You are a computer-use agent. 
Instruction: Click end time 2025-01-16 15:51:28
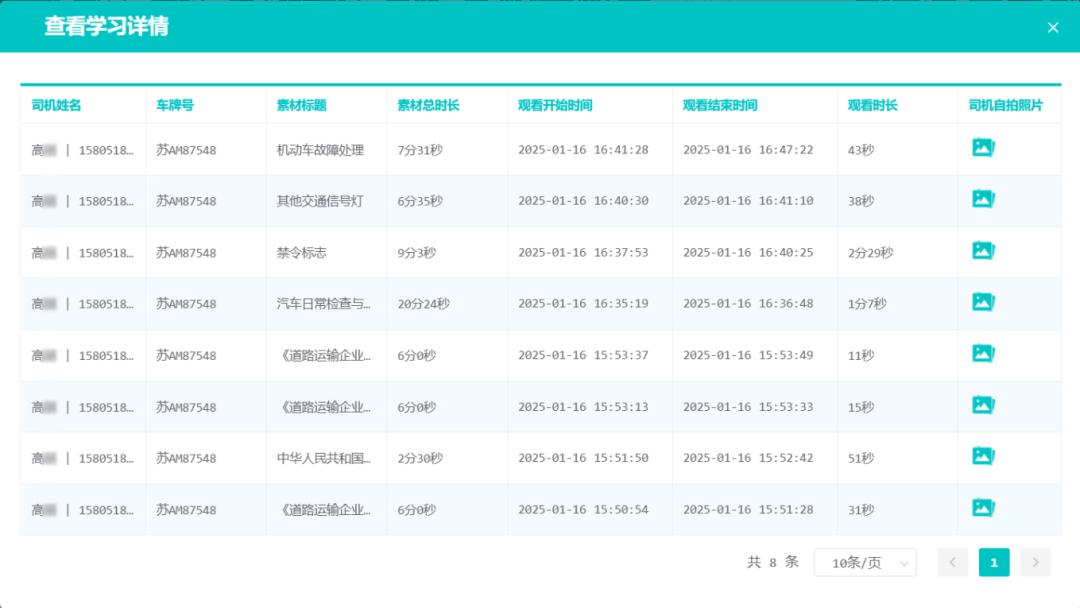pyautogui.click(x=748, y=509)
